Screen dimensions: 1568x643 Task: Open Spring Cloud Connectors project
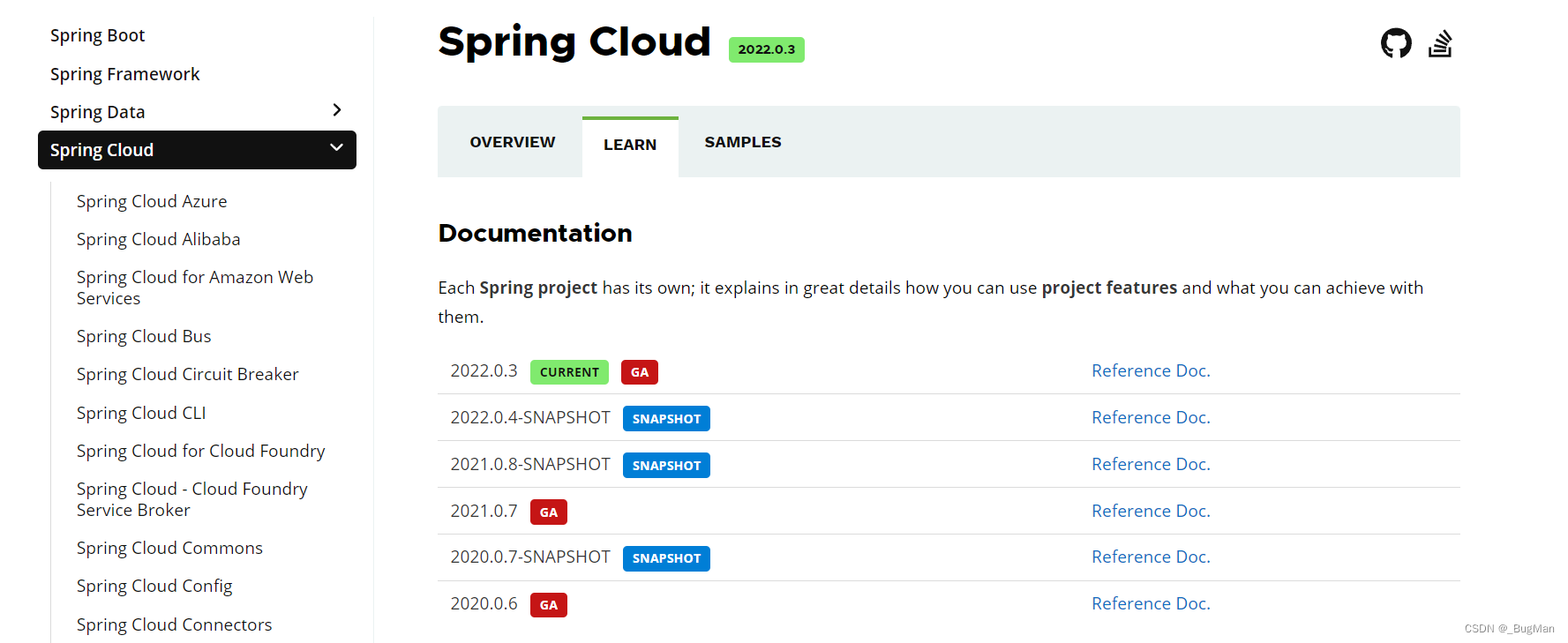tap(174, 624)
